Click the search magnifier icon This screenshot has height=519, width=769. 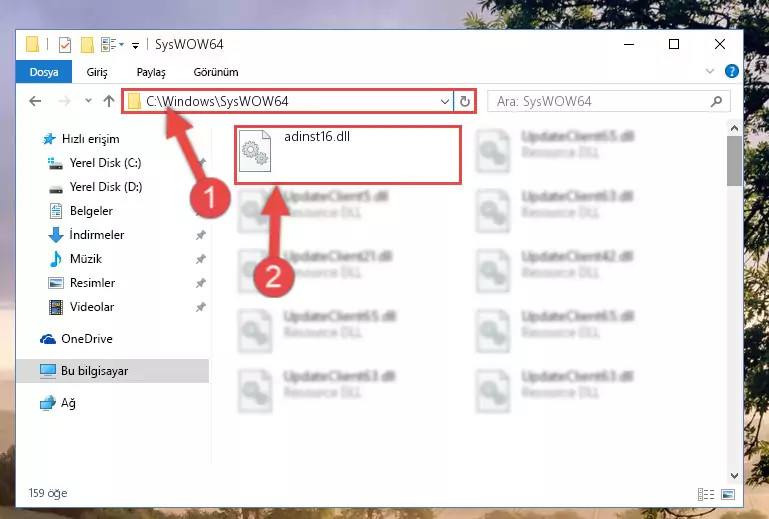pyautogui.click(x=717, y=102)
